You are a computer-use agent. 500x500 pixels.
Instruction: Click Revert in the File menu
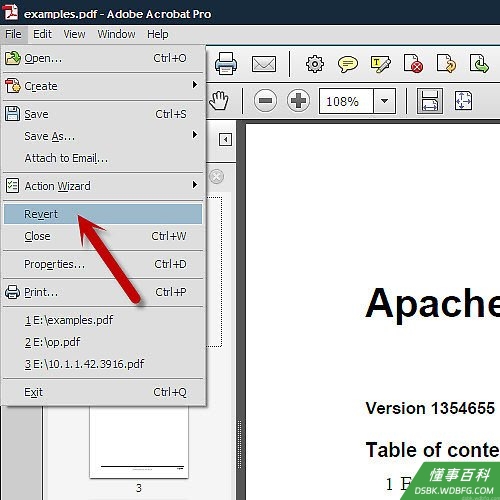coord(103,214)
